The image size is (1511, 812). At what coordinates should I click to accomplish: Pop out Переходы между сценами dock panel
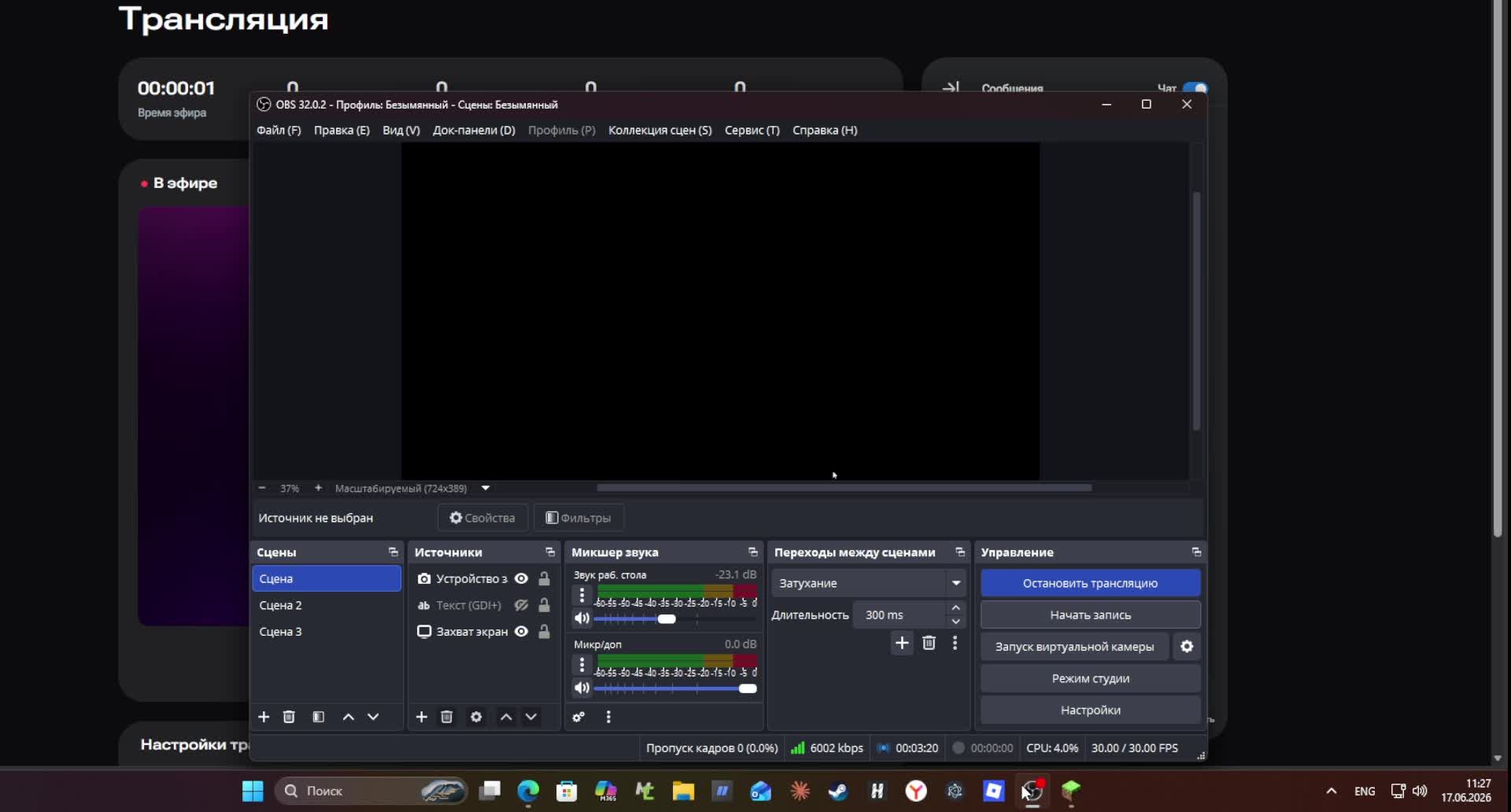[x=959, y=552]
